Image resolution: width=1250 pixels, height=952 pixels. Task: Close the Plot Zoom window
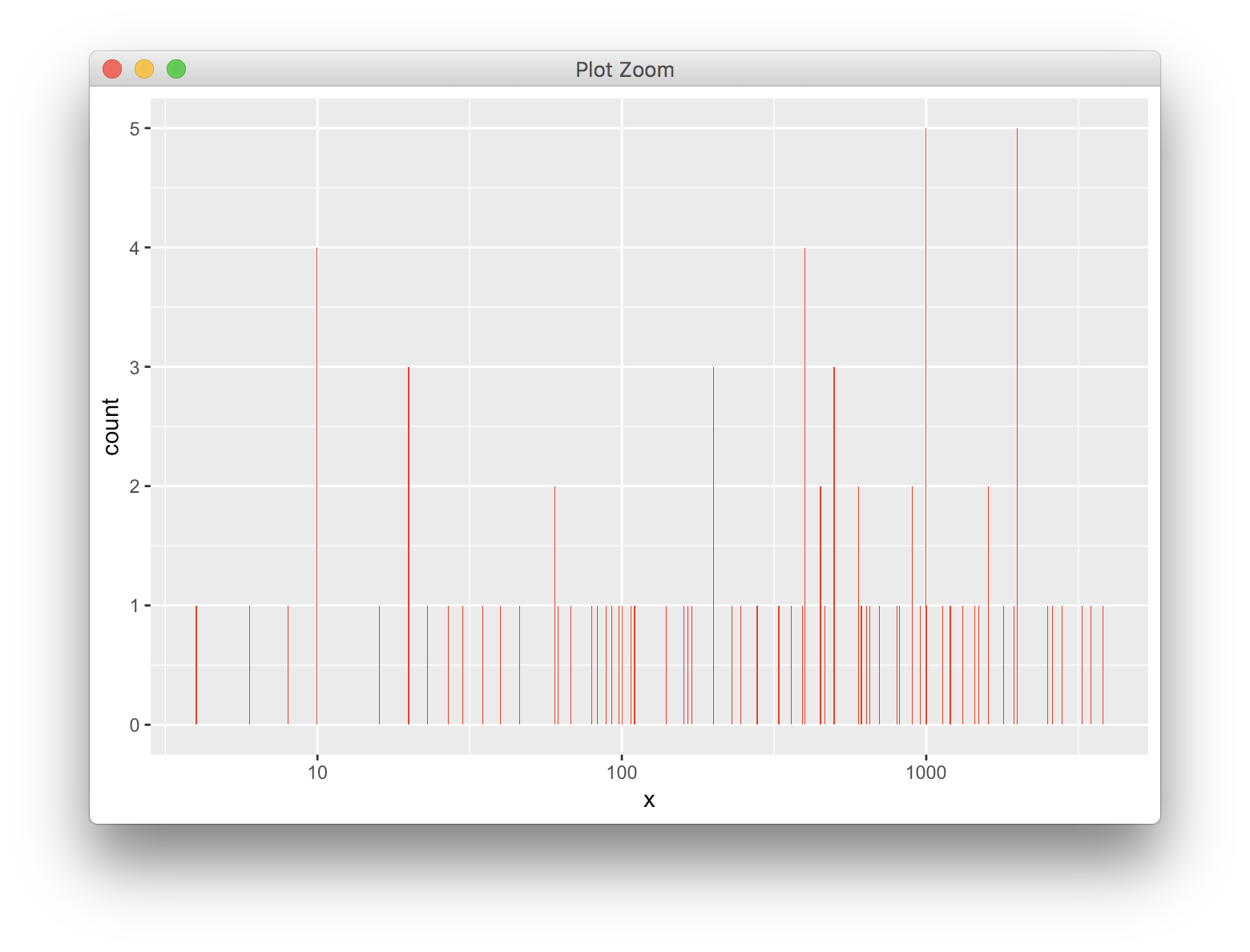[x=112, y=69]
